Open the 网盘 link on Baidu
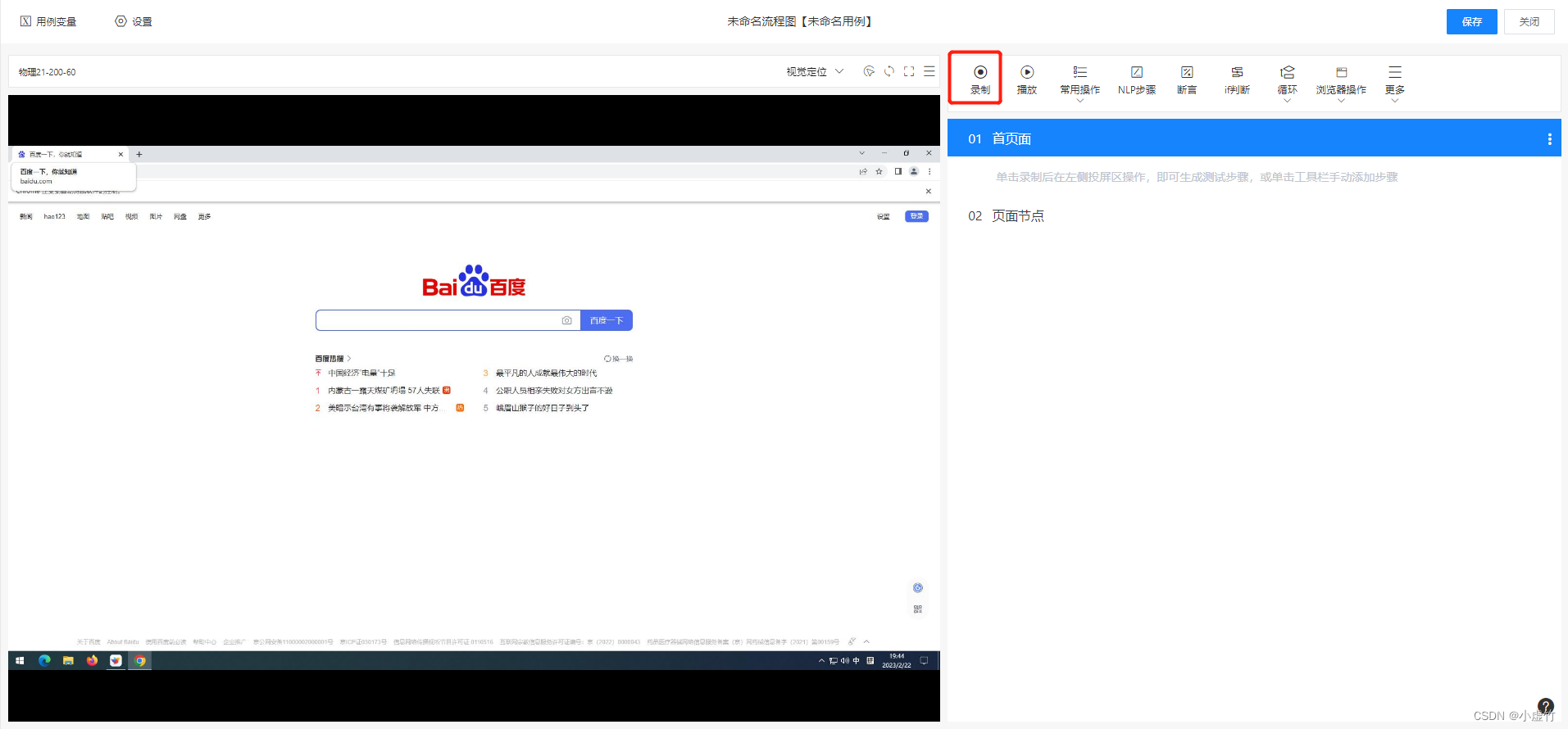Viewport: 1568px width, 729px height. pyautogui.click(x=180, y=216)
